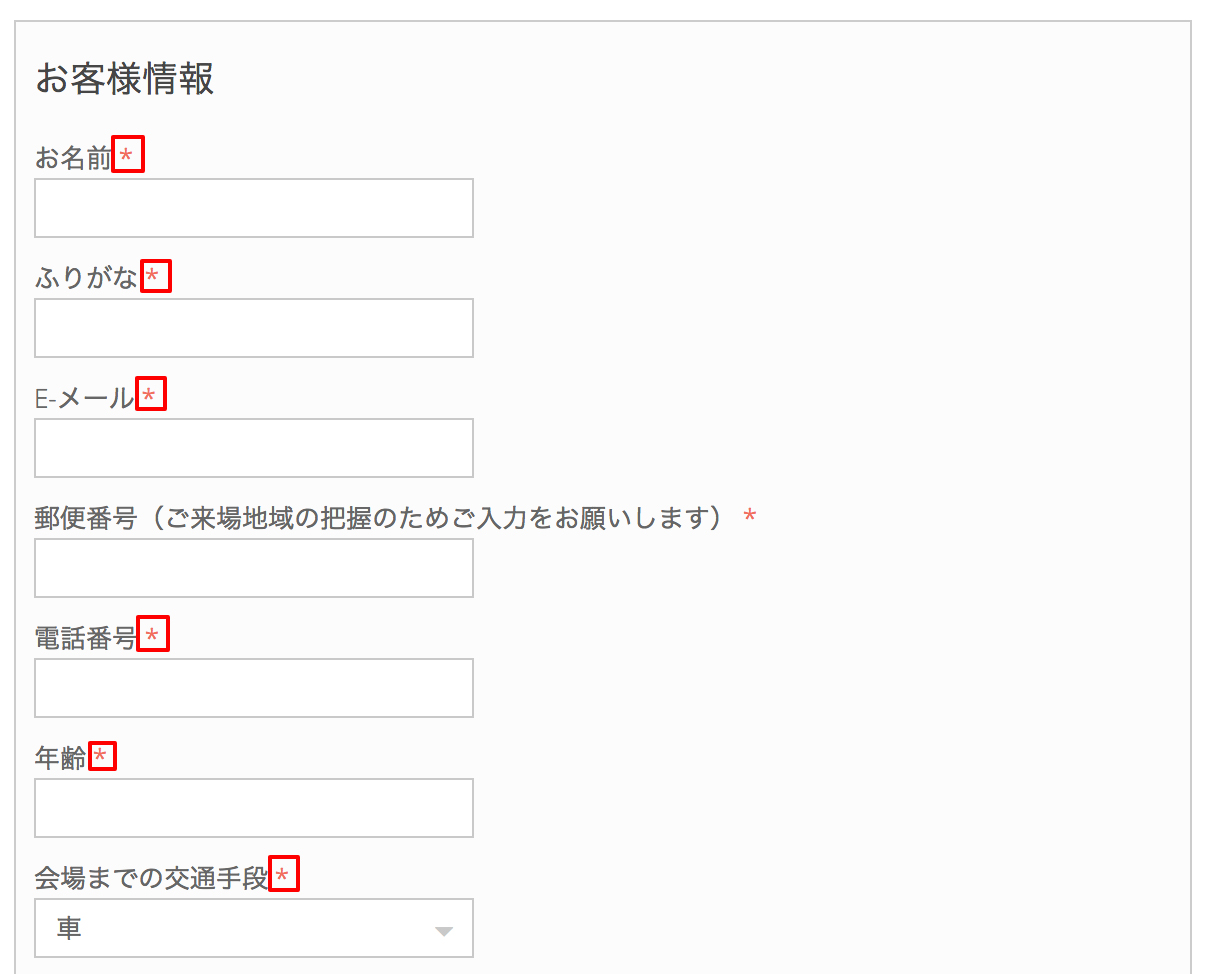Click the お名前 text input field
The image size is (1222, 974).
tap(254, 208)
